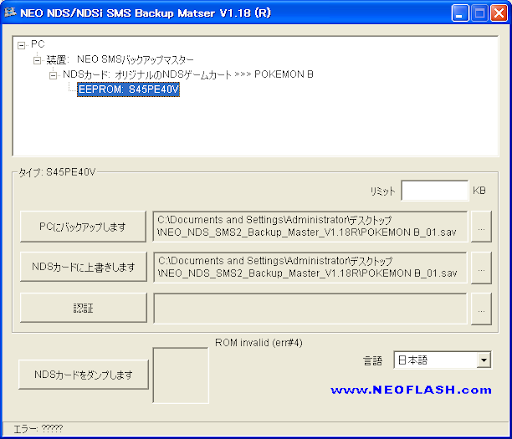The height and width of the screenshot is (439, 512).
Task: Browse for the PC backup file path
Action: 481,227
